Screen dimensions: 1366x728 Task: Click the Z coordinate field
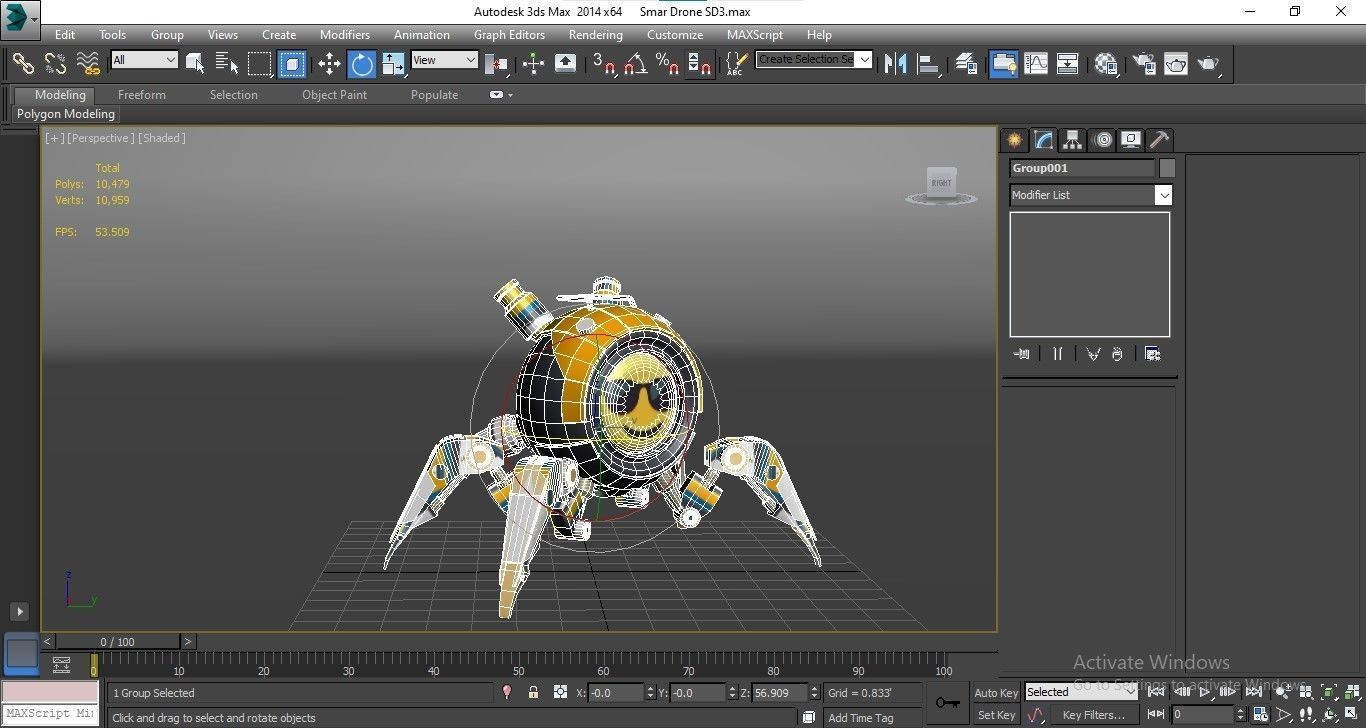780,692
